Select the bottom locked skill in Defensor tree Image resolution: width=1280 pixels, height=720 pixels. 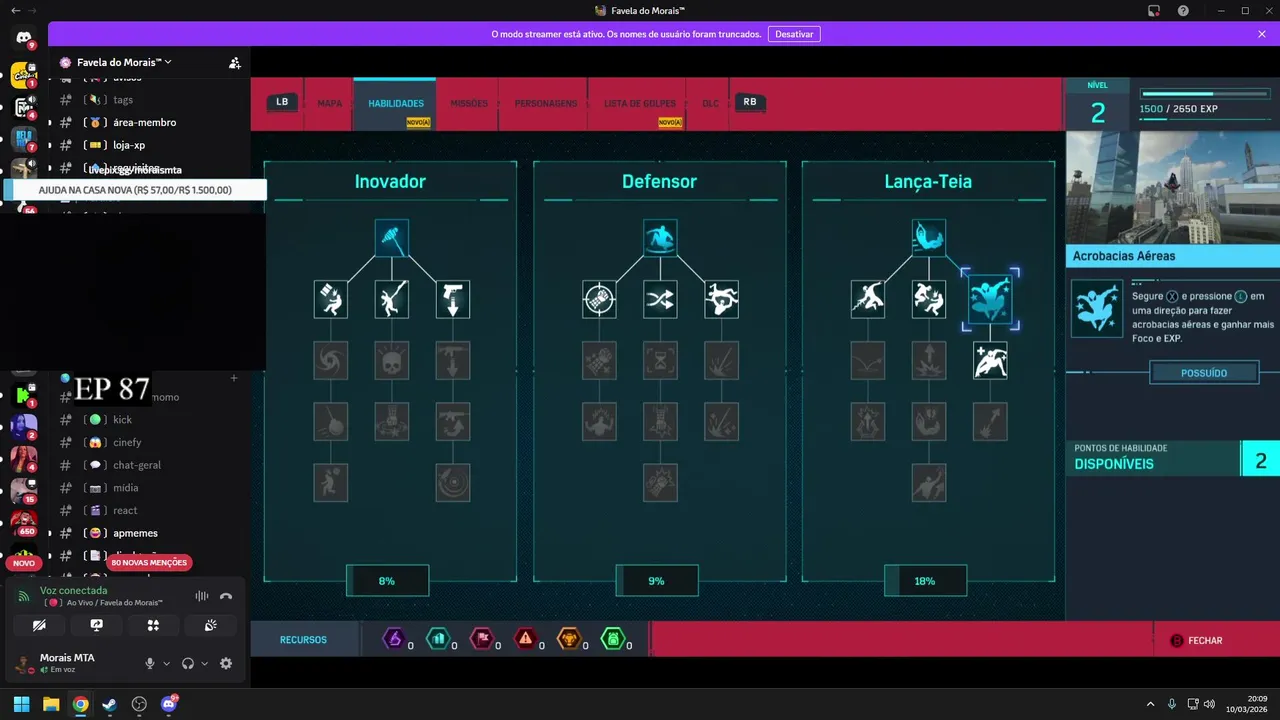point(660,483)
